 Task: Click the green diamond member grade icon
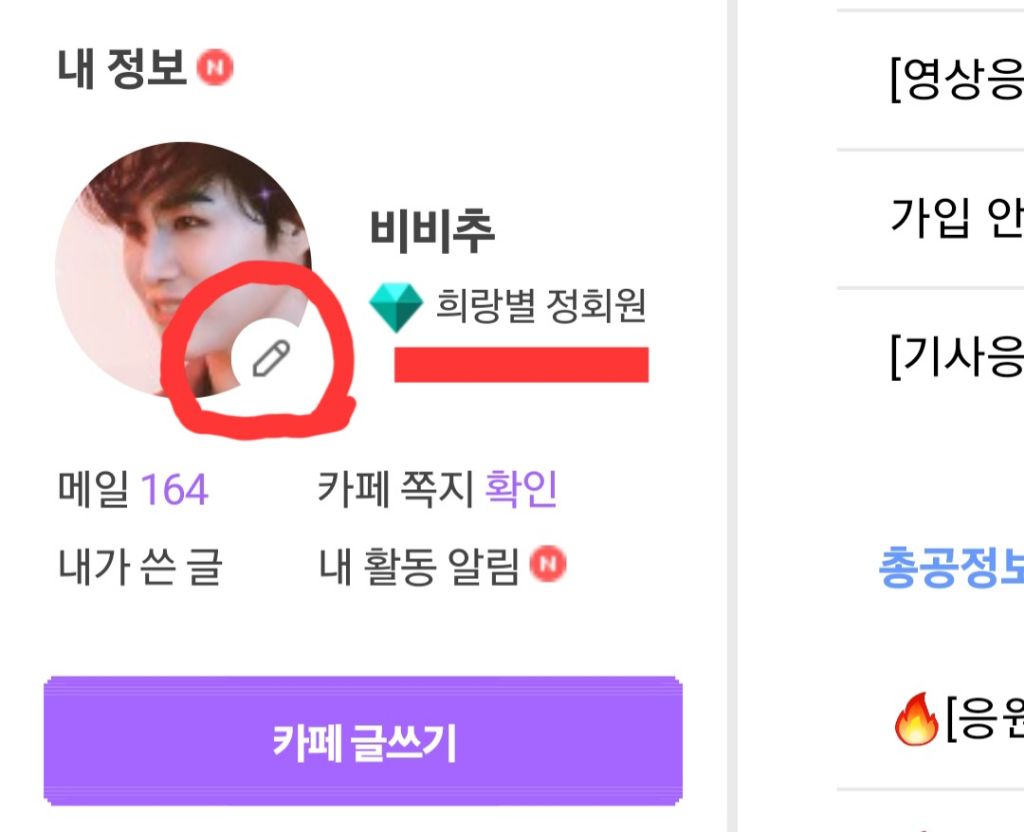tap(395, 307)
